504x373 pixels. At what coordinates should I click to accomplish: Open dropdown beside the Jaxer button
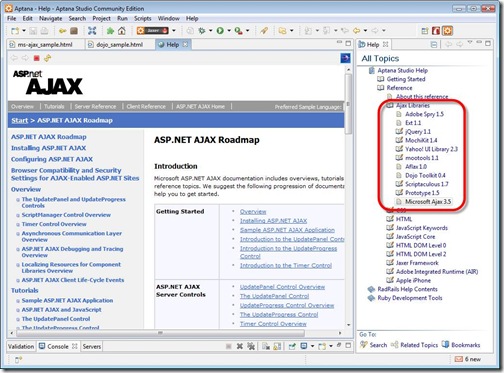174,31
